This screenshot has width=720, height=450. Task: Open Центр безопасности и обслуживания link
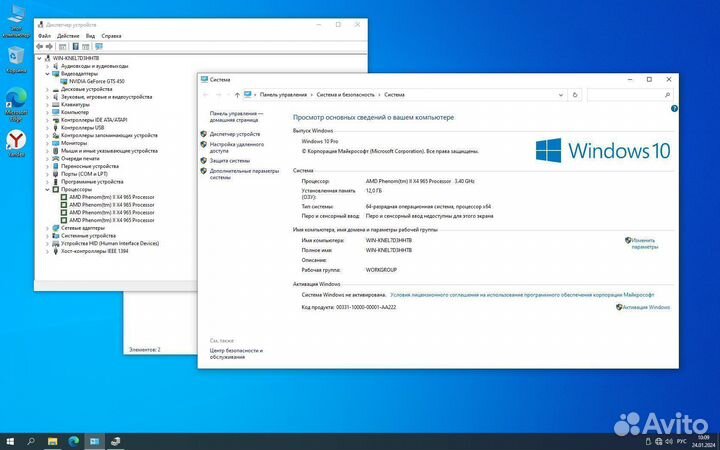pyautogui.click(x=236, y=354)
